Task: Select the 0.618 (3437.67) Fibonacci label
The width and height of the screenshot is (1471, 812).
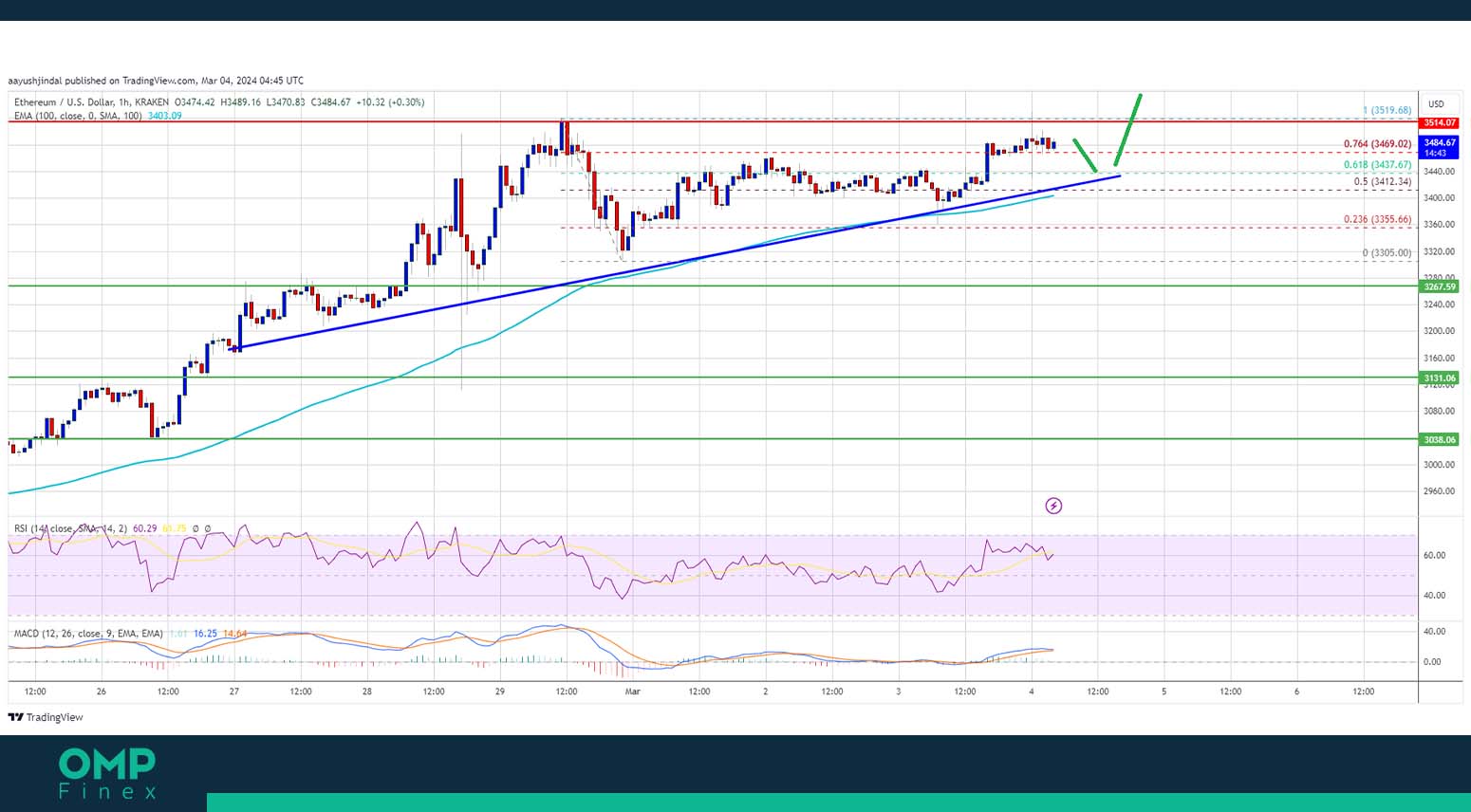Action: 1377,164
